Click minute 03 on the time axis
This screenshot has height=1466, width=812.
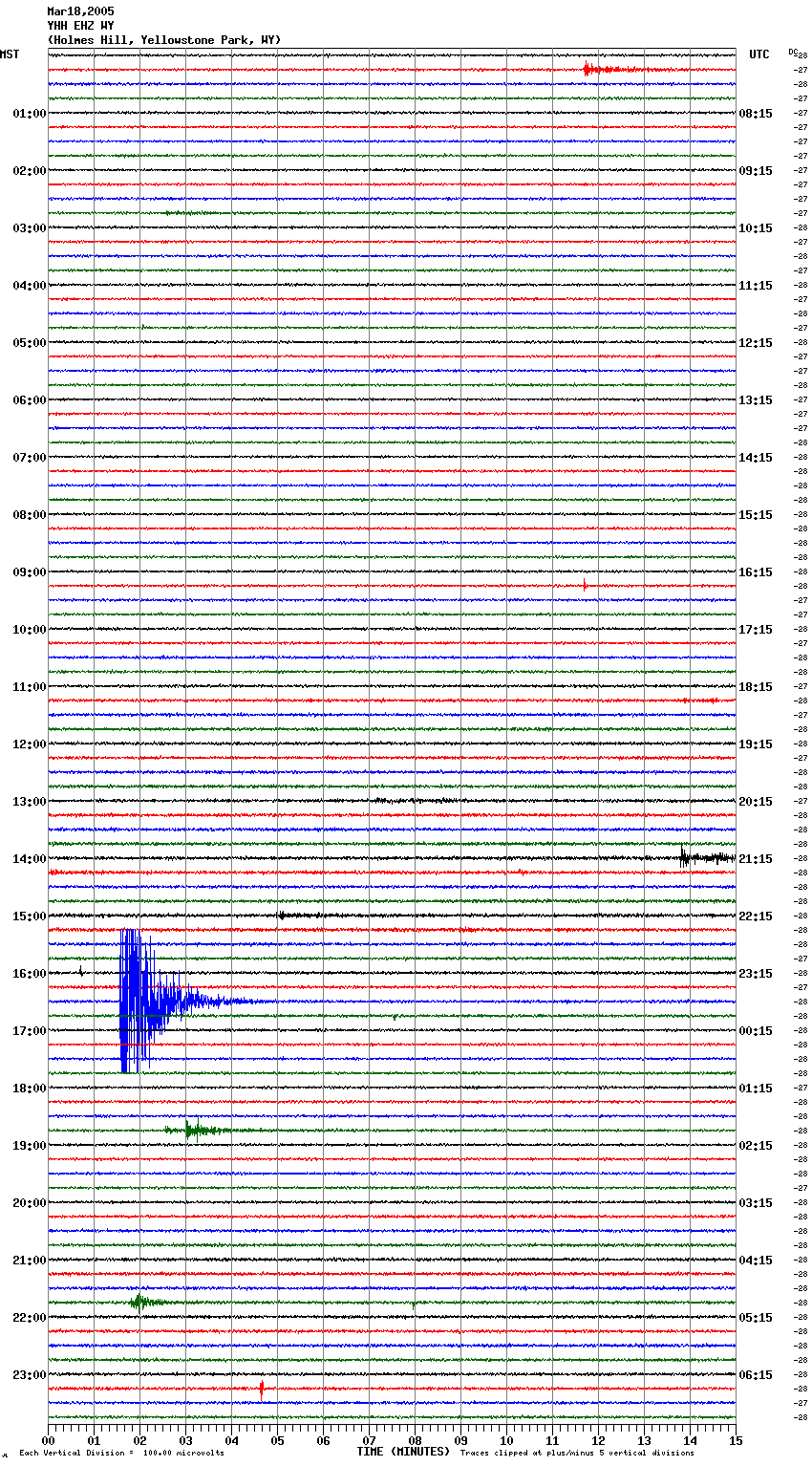pos(185,1440)
